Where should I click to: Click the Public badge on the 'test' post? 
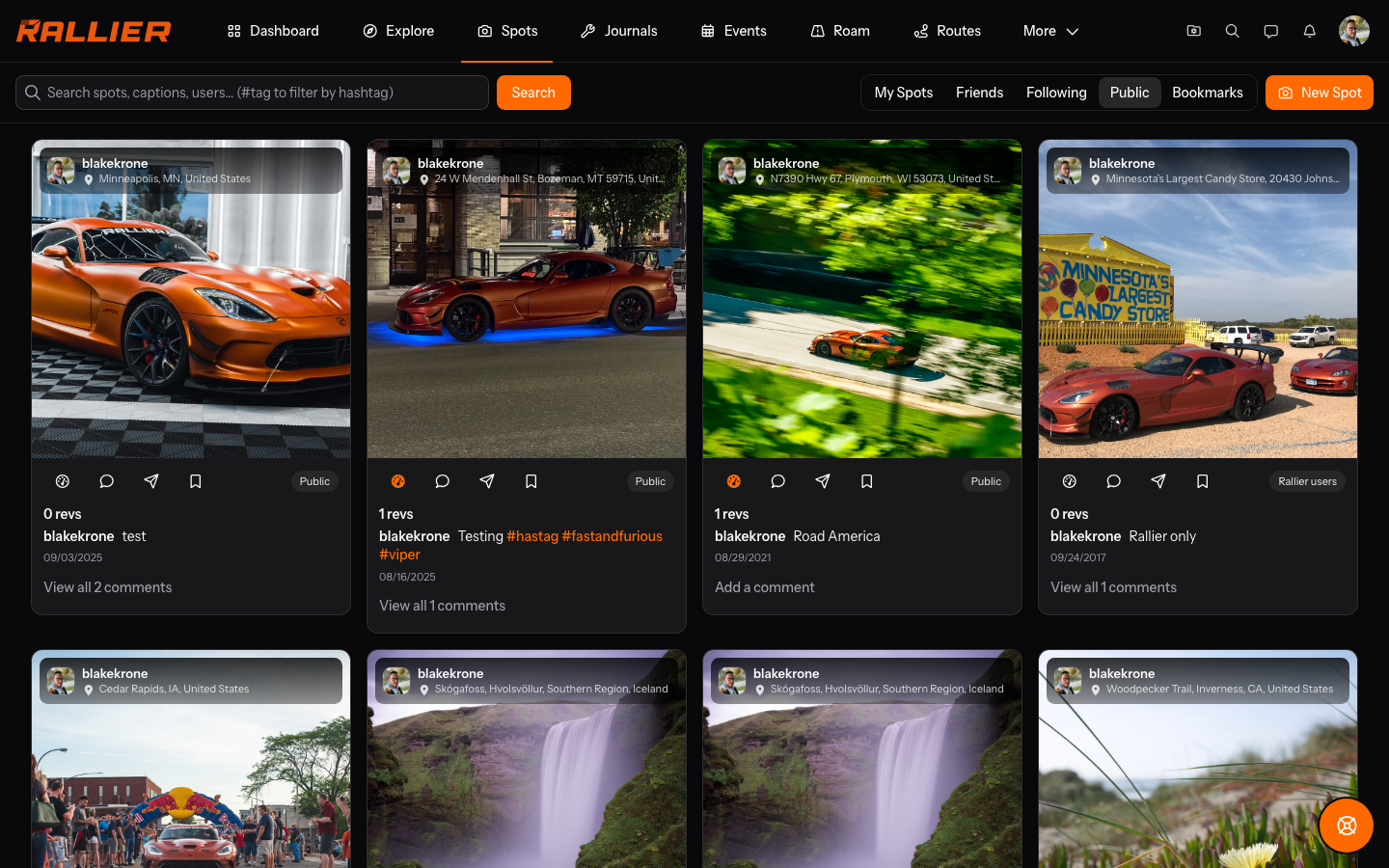tap(314, 481)
